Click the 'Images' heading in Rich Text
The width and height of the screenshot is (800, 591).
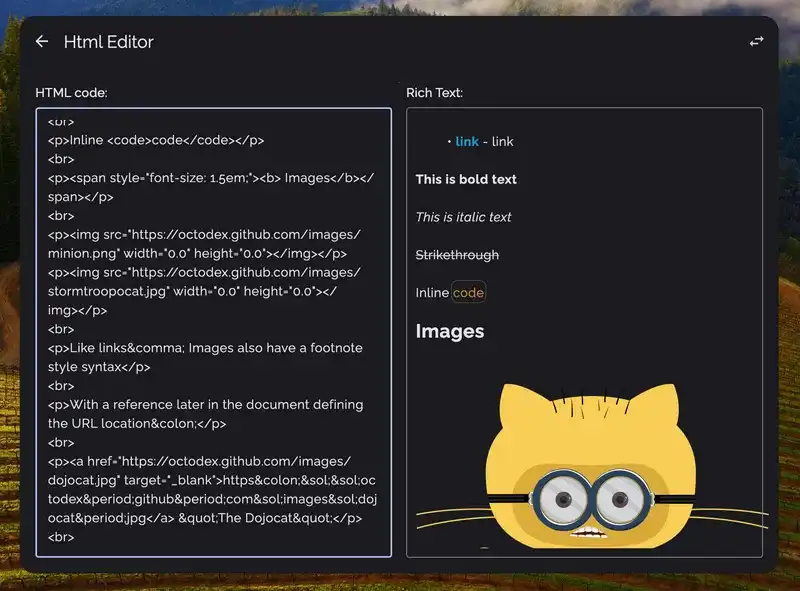coord(450,331)
